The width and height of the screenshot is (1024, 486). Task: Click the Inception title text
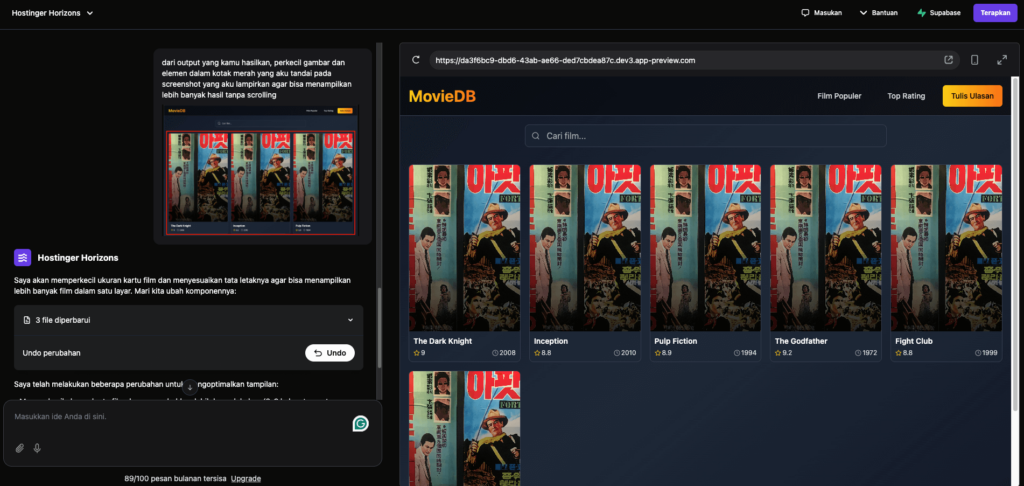(551, 341)
